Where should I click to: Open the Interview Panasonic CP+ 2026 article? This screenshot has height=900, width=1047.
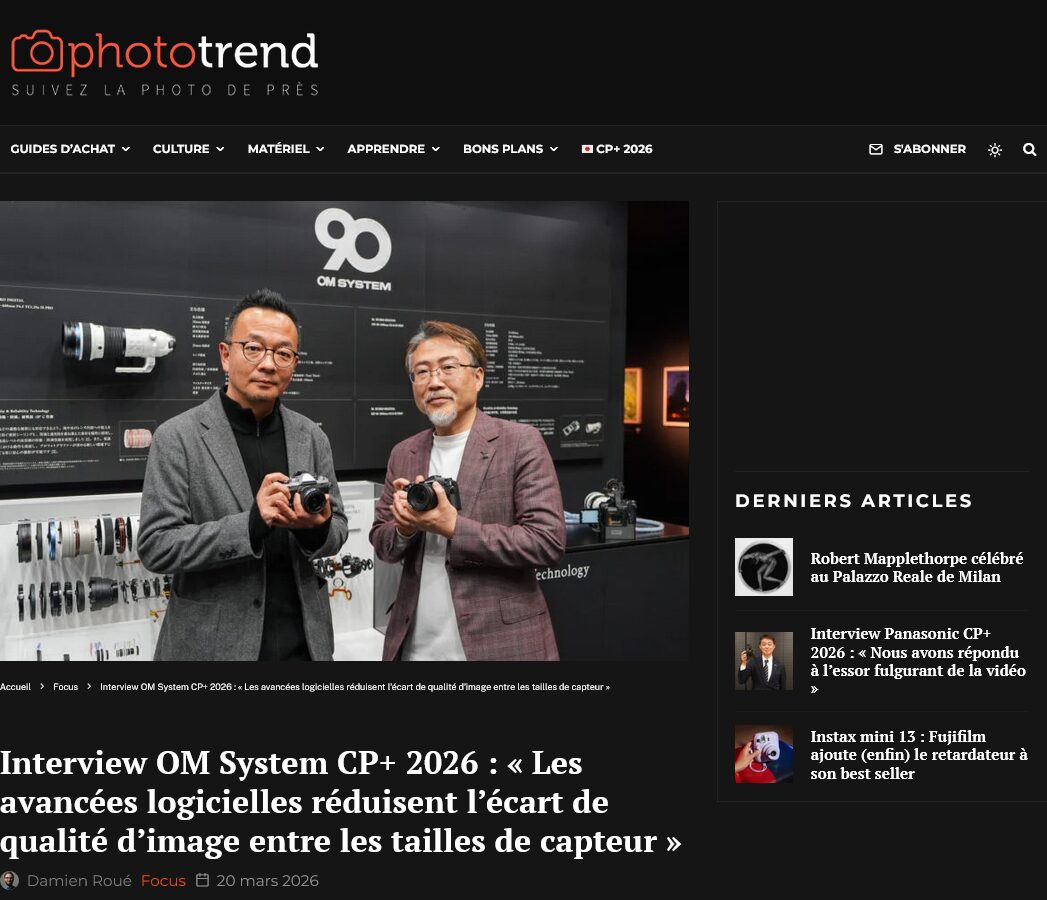pyautogui.click(x=917, y=660)
